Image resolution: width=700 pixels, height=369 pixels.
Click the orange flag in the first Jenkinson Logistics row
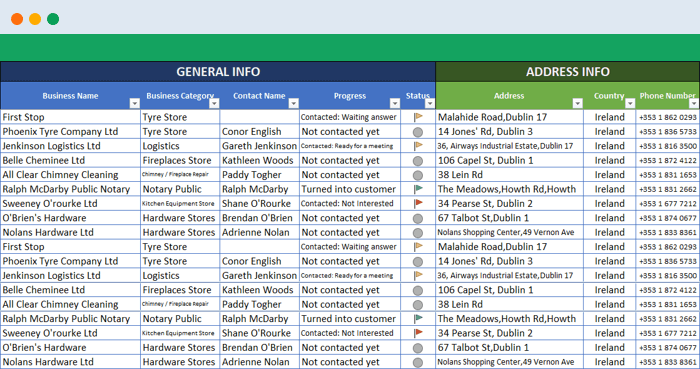(418, 146)
